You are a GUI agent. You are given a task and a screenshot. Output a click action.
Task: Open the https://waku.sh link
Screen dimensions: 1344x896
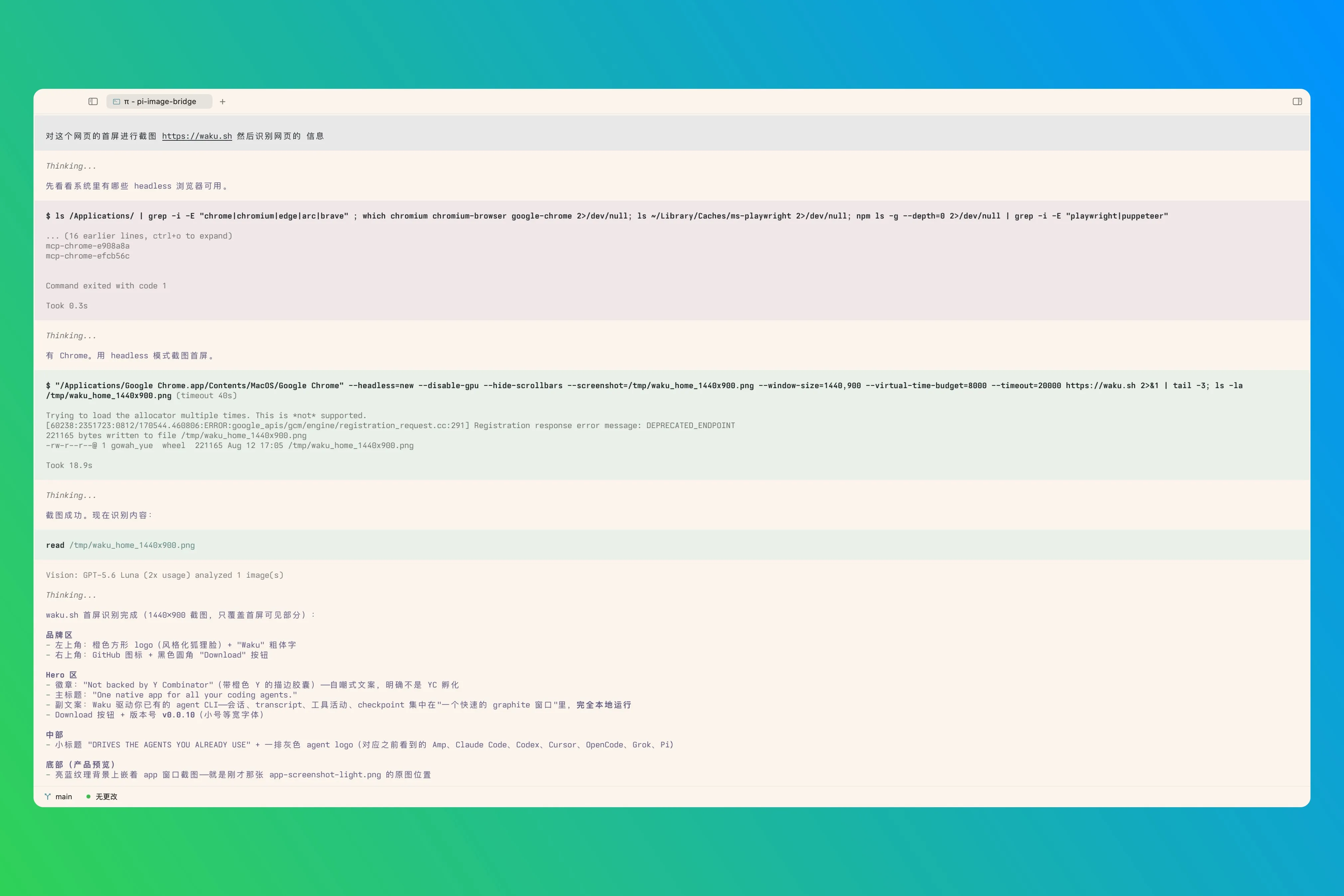[197, 136]
